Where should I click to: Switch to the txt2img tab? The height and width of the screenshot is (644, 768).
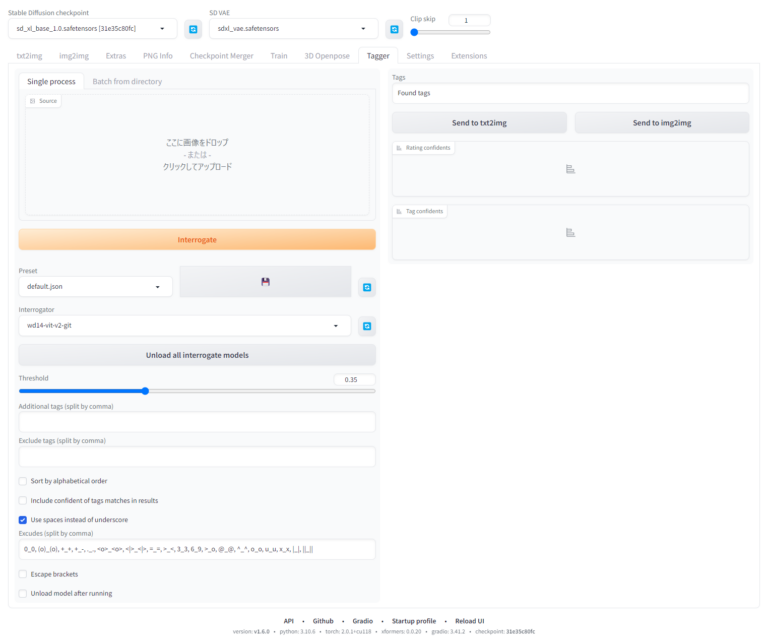29,56
